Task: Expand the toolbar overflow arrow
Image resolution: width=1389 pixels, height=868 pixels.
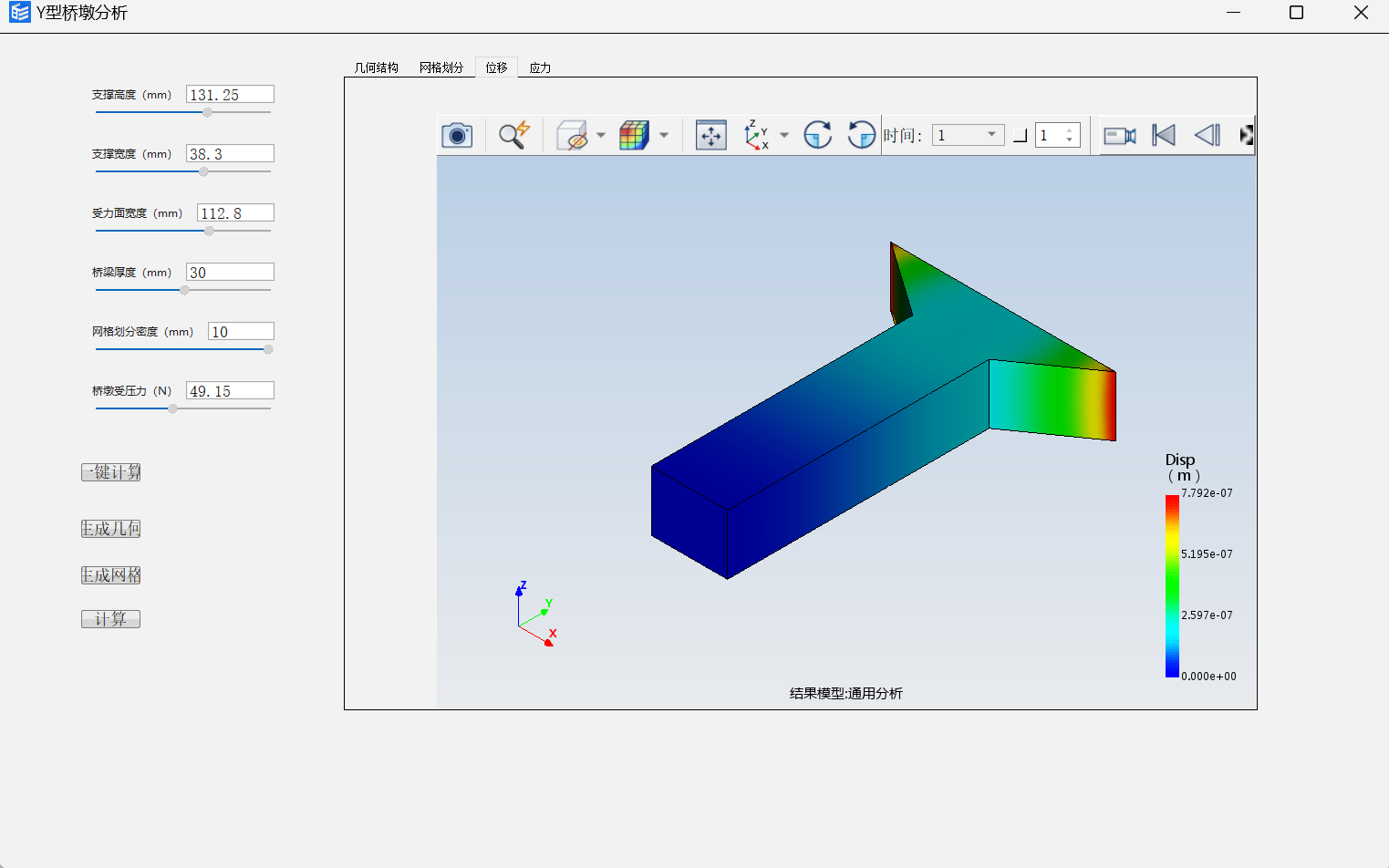Action: pos(1247,135)
